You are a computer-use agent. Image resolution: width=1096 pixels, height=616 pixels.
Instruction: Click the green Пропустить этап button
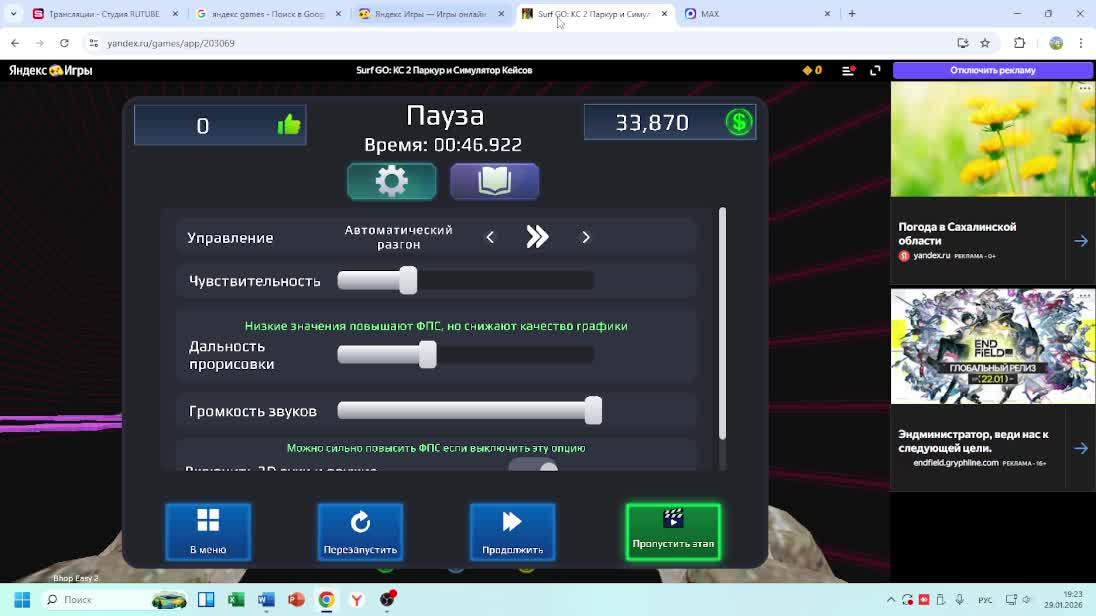tap(673, 531)
